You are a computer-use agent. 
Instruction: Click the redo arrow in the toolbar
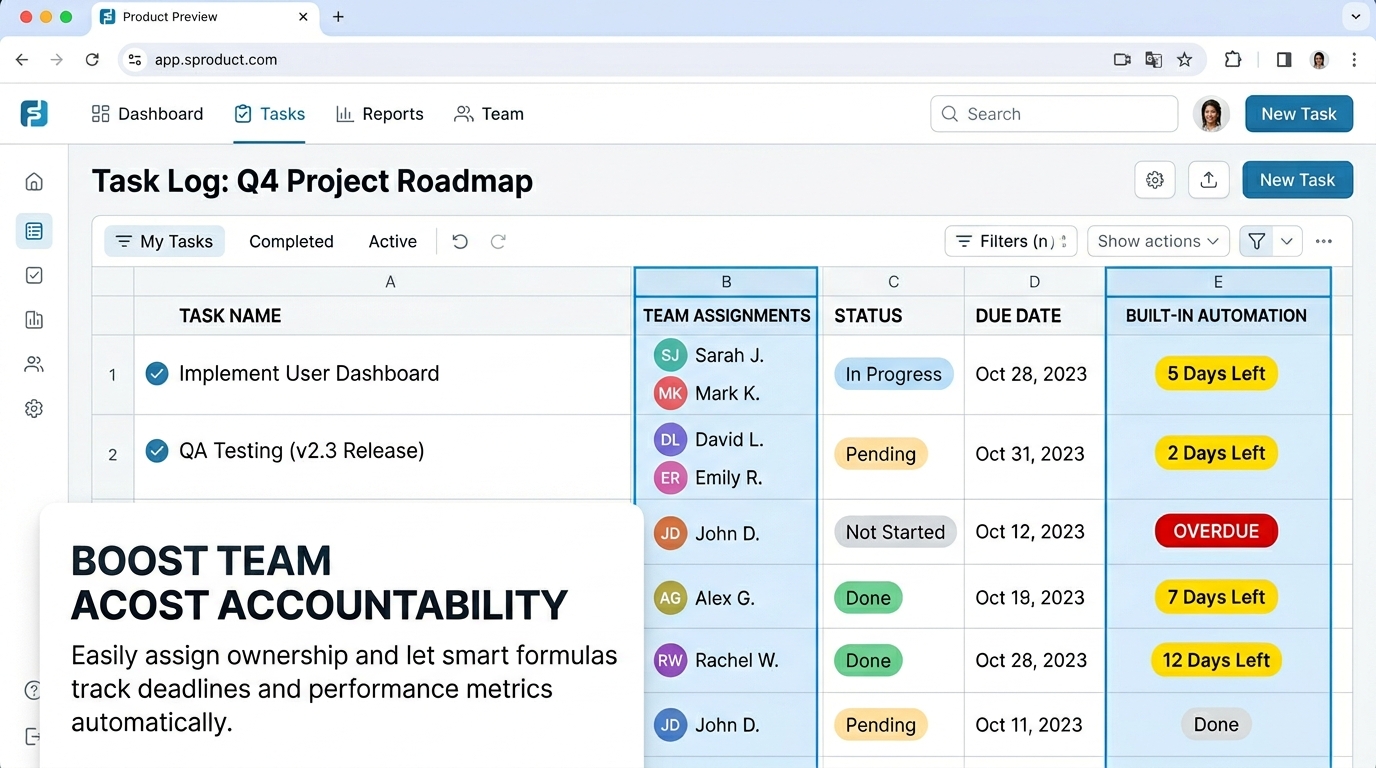[x=498, y=241]
